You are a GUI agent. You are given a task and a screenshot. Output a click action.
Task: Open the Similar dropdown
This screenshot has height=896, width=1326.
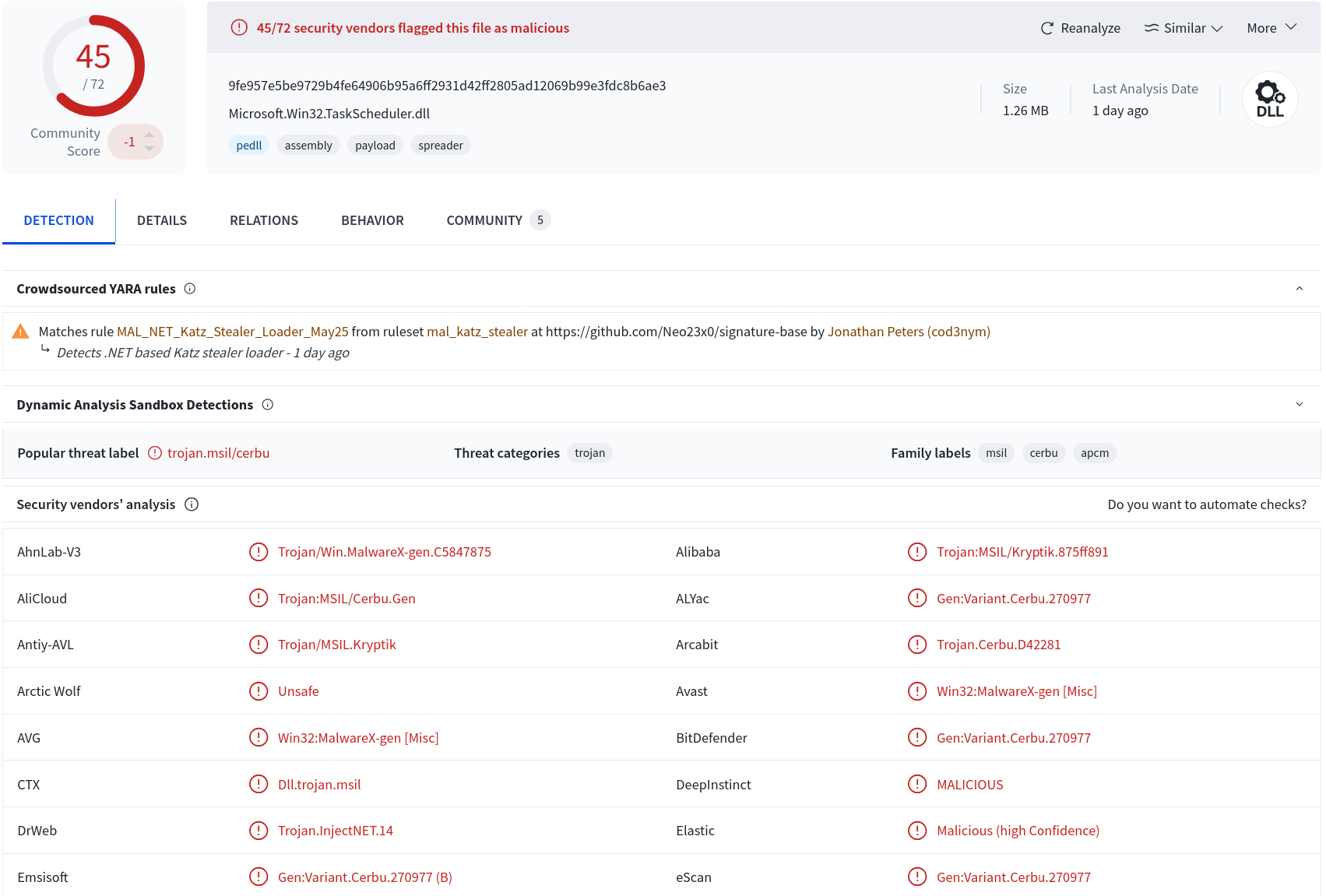[x=1184, y=28]
